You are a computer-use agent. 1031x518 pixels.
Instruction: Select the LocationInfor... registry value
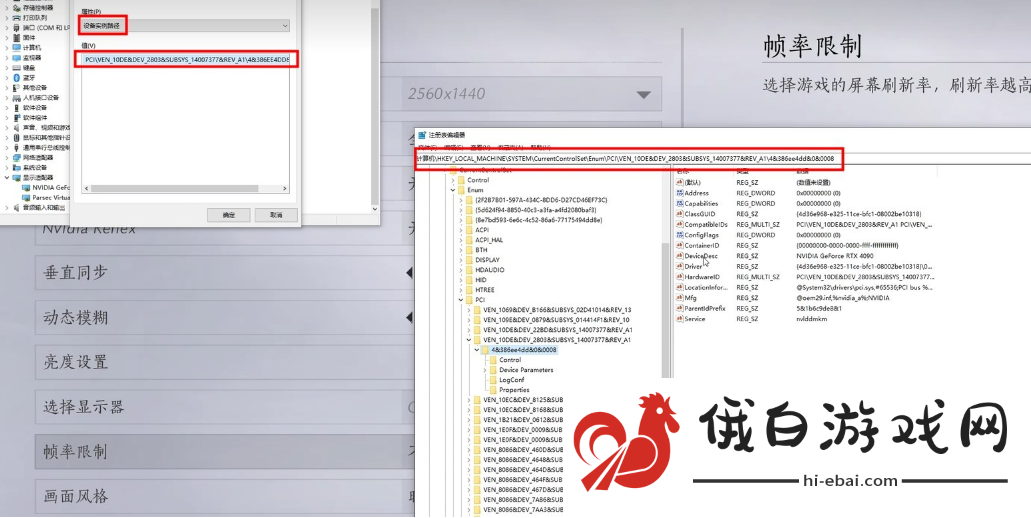(x=706, y=288)
